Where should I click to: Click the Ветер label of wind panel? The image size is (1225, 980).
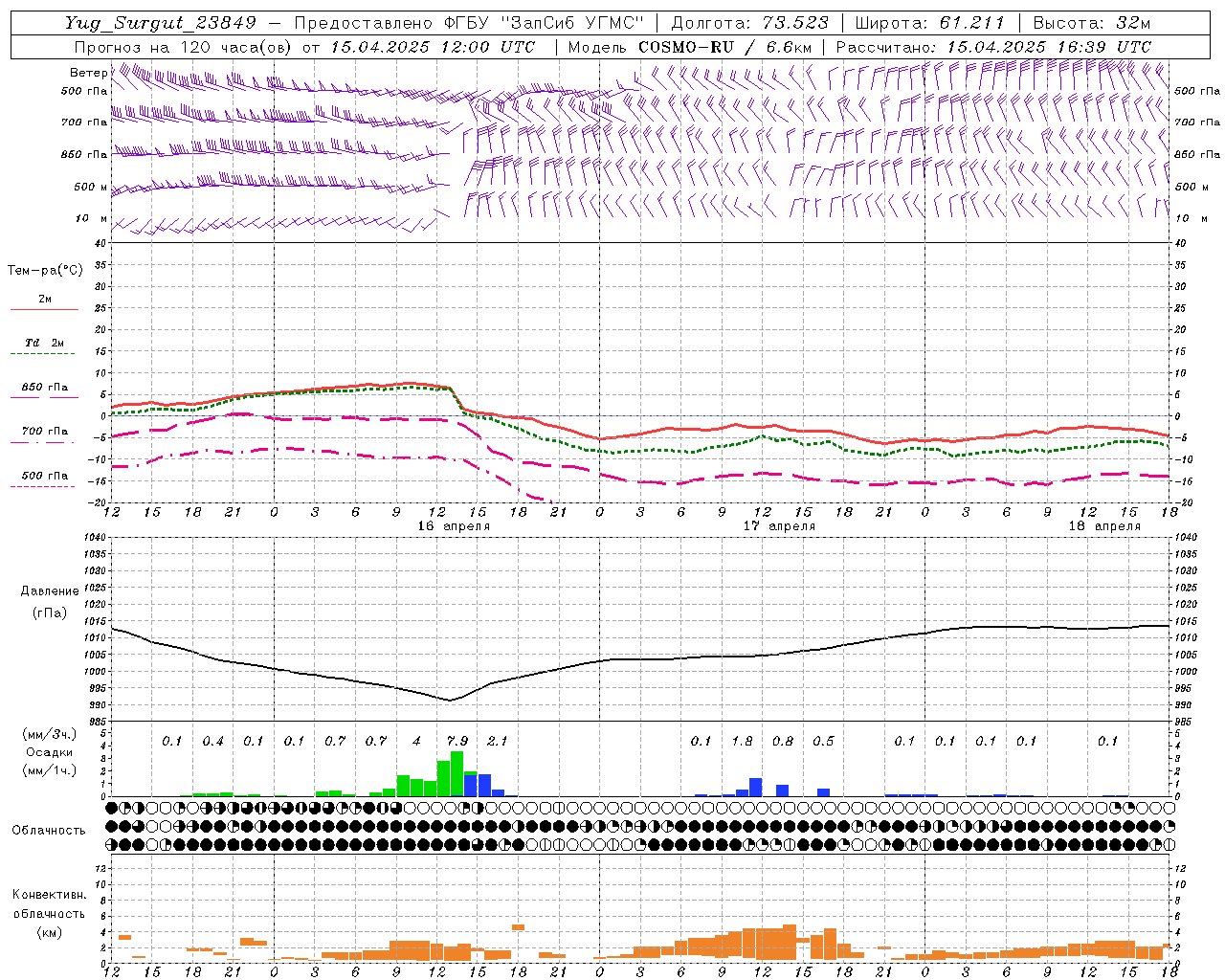88,73
